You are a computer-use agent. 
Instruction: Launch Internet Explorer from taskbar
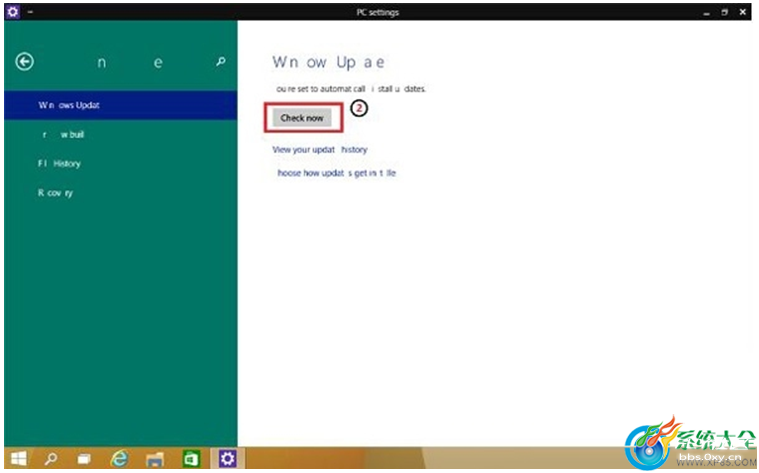pyautogui.click(x=119, y=458)
